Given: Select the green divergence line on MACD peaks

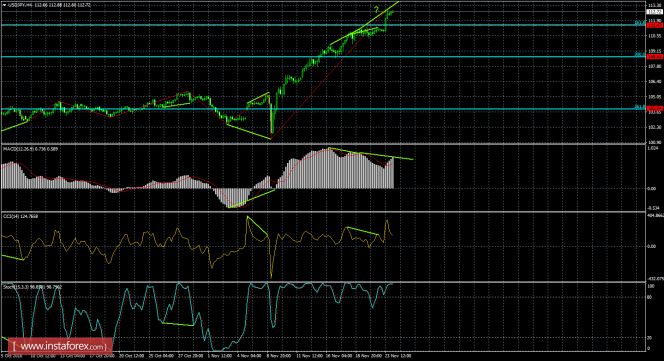Looking at the screenshot, I should click(371, 154).
